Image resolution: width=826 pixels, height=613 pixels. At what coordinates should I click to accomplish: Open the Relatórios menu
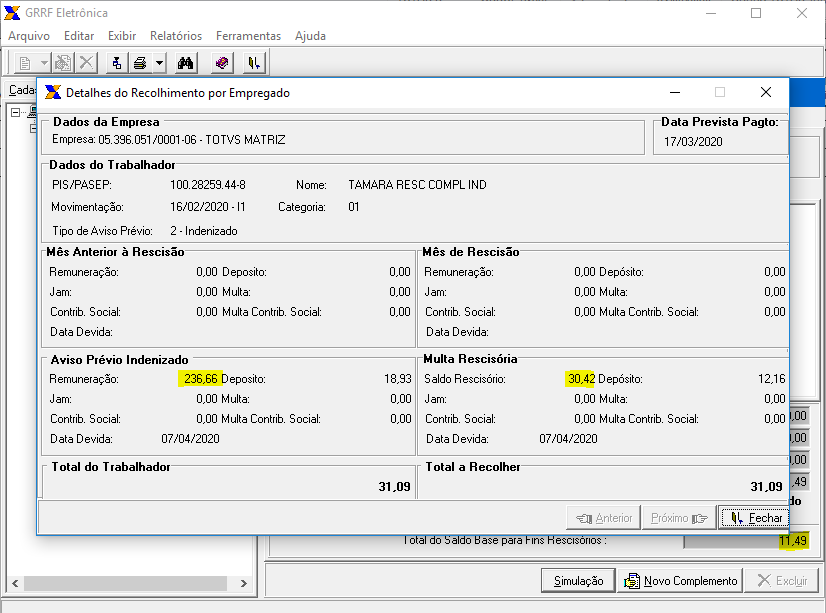coord(176,36)
